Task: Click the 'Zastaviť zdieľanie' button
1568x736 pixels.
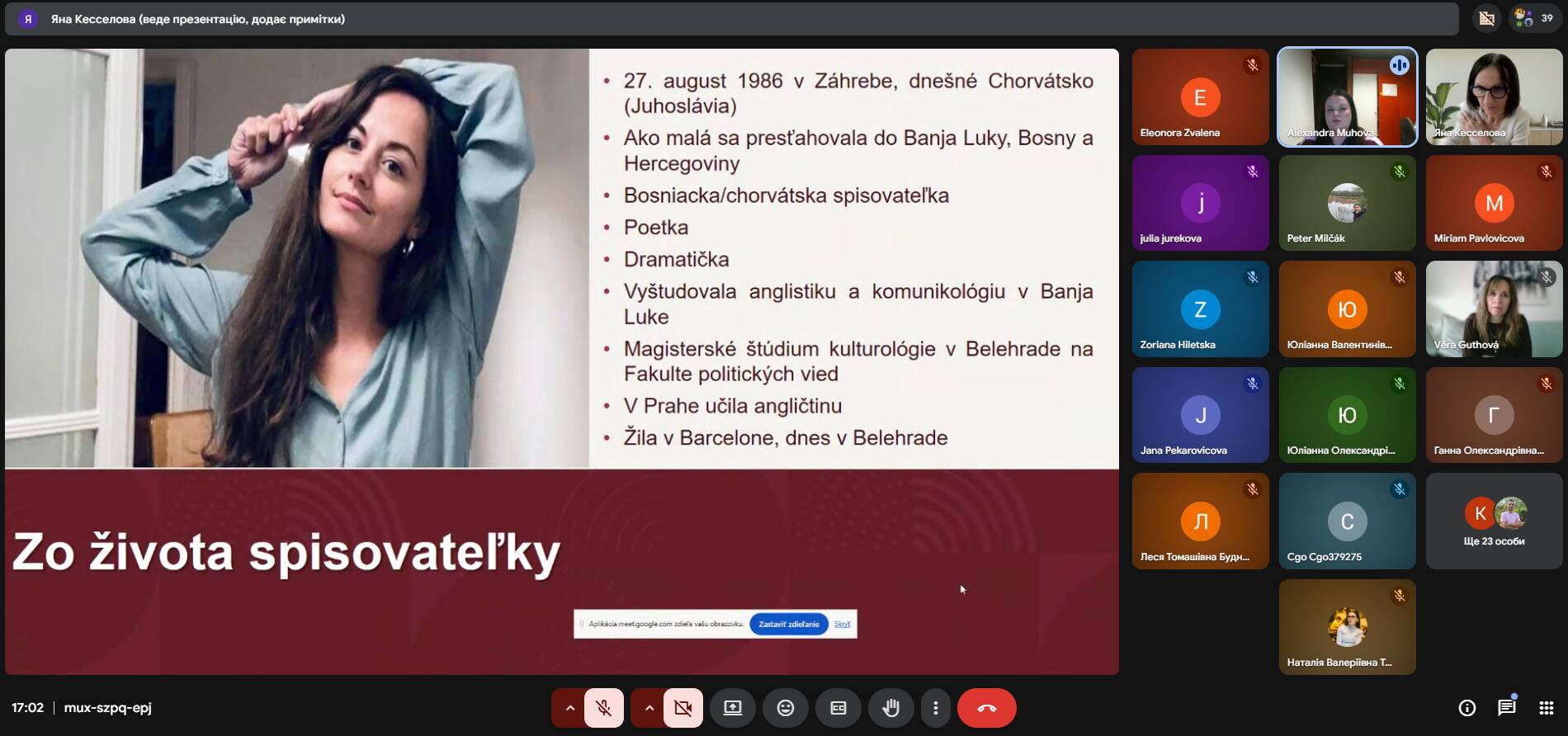Action: pos(788,624)
